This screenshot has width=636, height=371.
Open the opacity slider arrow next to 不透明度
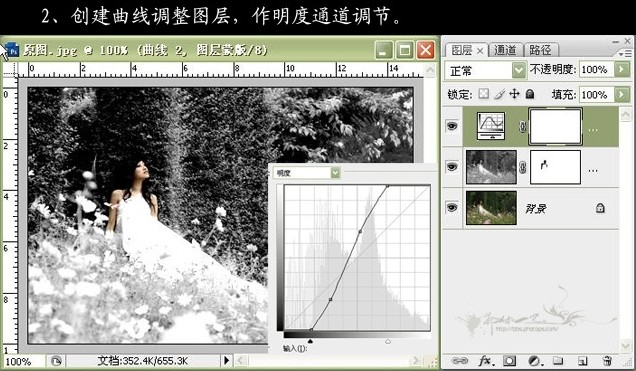pos(622,69)
